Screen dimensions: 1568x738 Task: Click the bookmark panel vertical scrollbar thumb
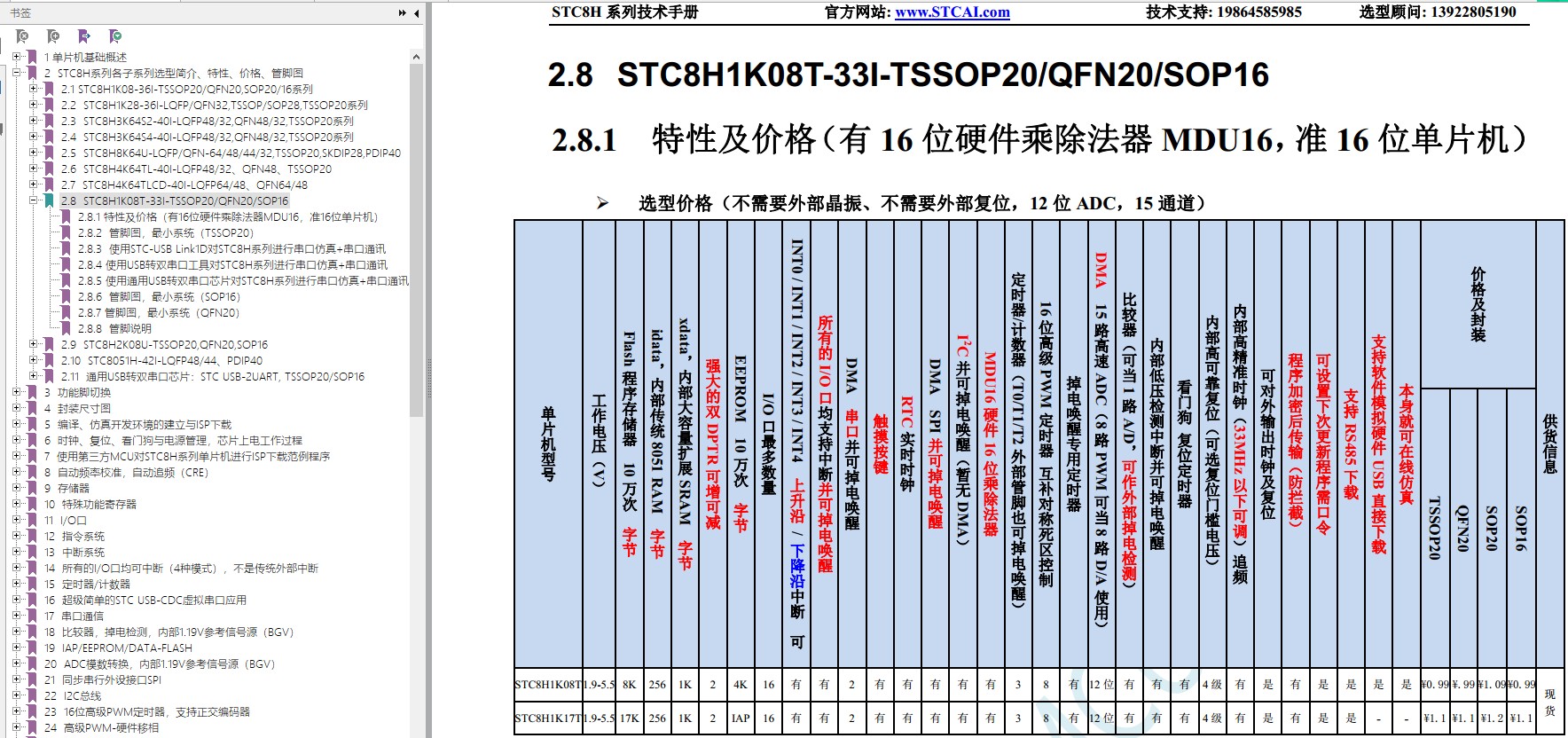(416, 239)
